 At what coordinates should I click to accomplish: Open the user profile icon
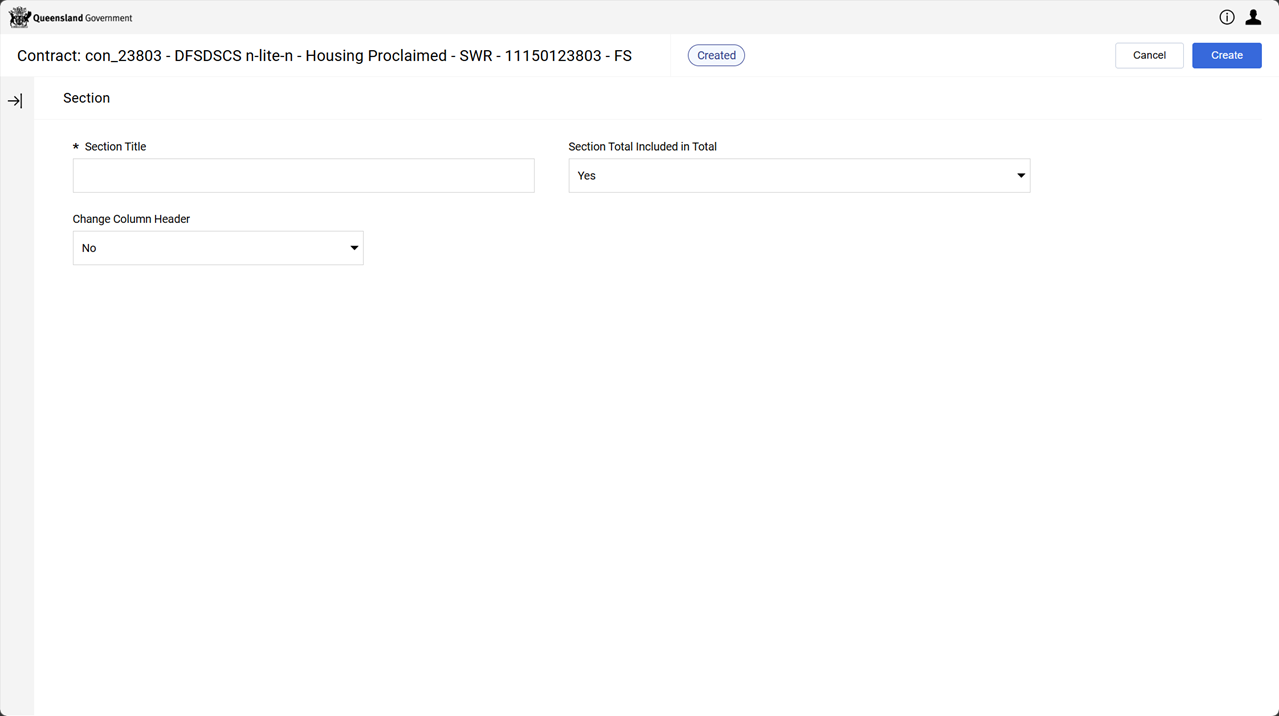point(1253,17)
